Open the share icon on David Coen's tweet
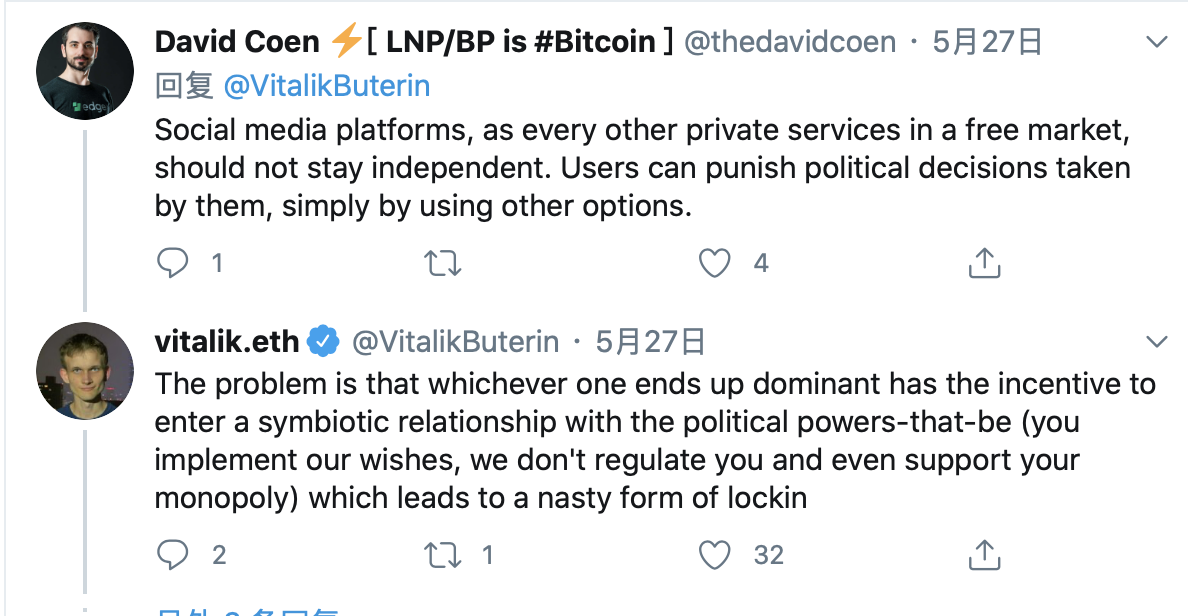Image resolution: width=1188 pixels, height=616 pixels. click(x=984, y=262)
